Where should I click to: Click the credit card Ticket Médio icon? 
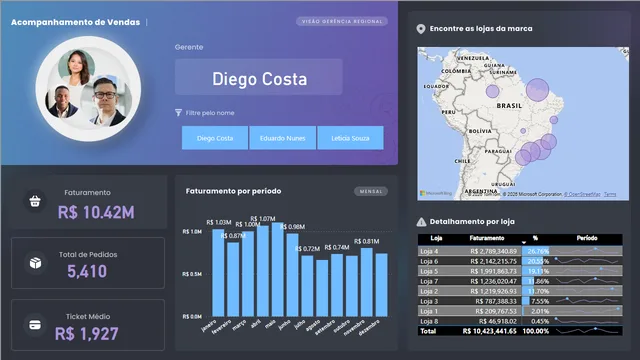pyautogui.click(x=35, y=325)
